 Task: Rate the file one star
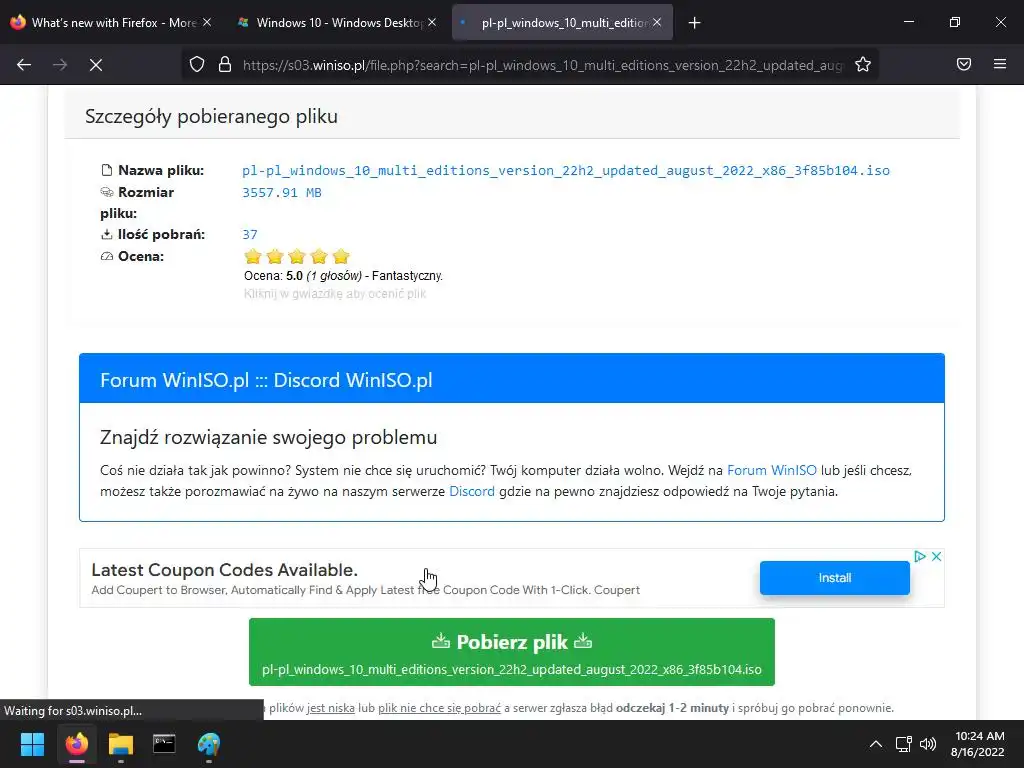coord(253,256)
